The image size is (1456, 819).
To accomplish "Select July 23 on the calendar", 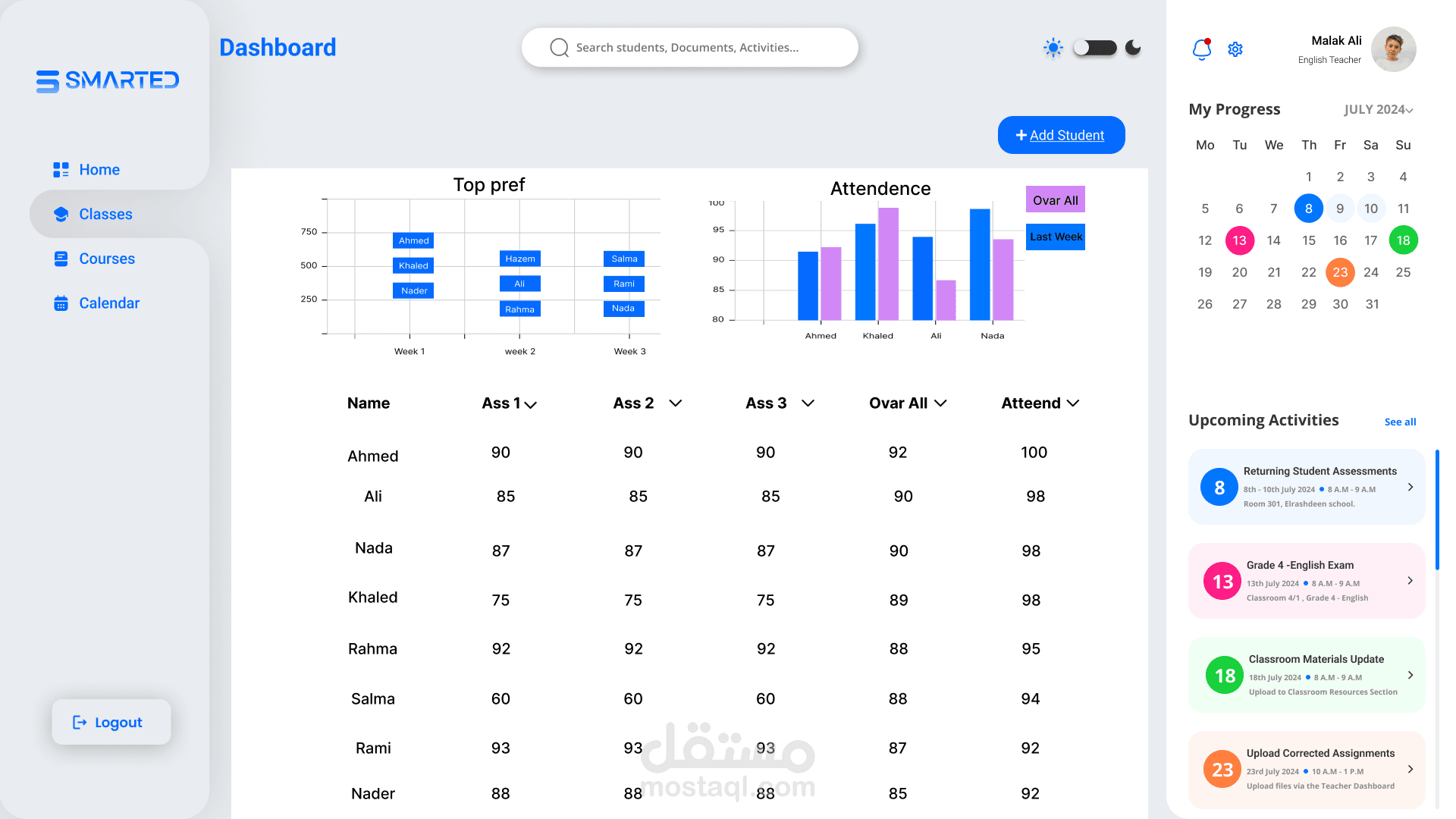I will (1340, 272).
